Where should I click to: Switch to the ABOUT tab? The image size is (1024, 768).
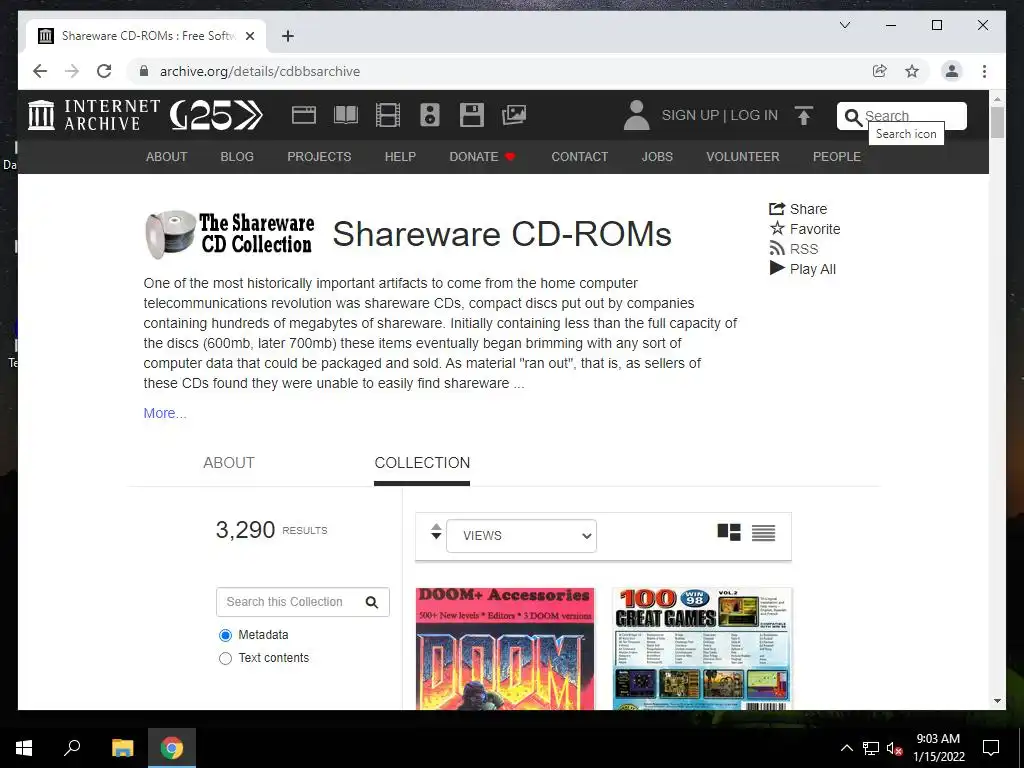pos(229,462)
